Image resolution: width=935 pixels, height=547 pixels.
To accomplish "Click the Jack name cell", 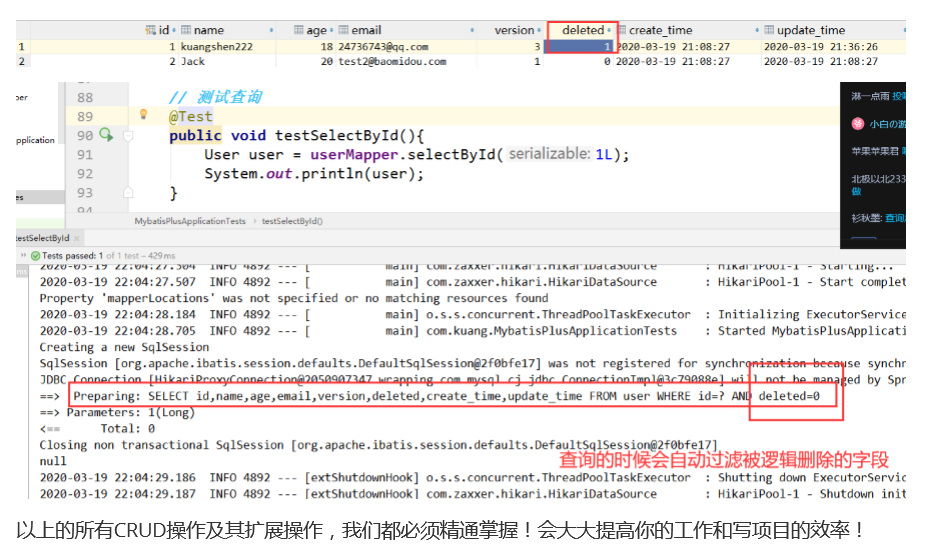I will tap(193, 61).
